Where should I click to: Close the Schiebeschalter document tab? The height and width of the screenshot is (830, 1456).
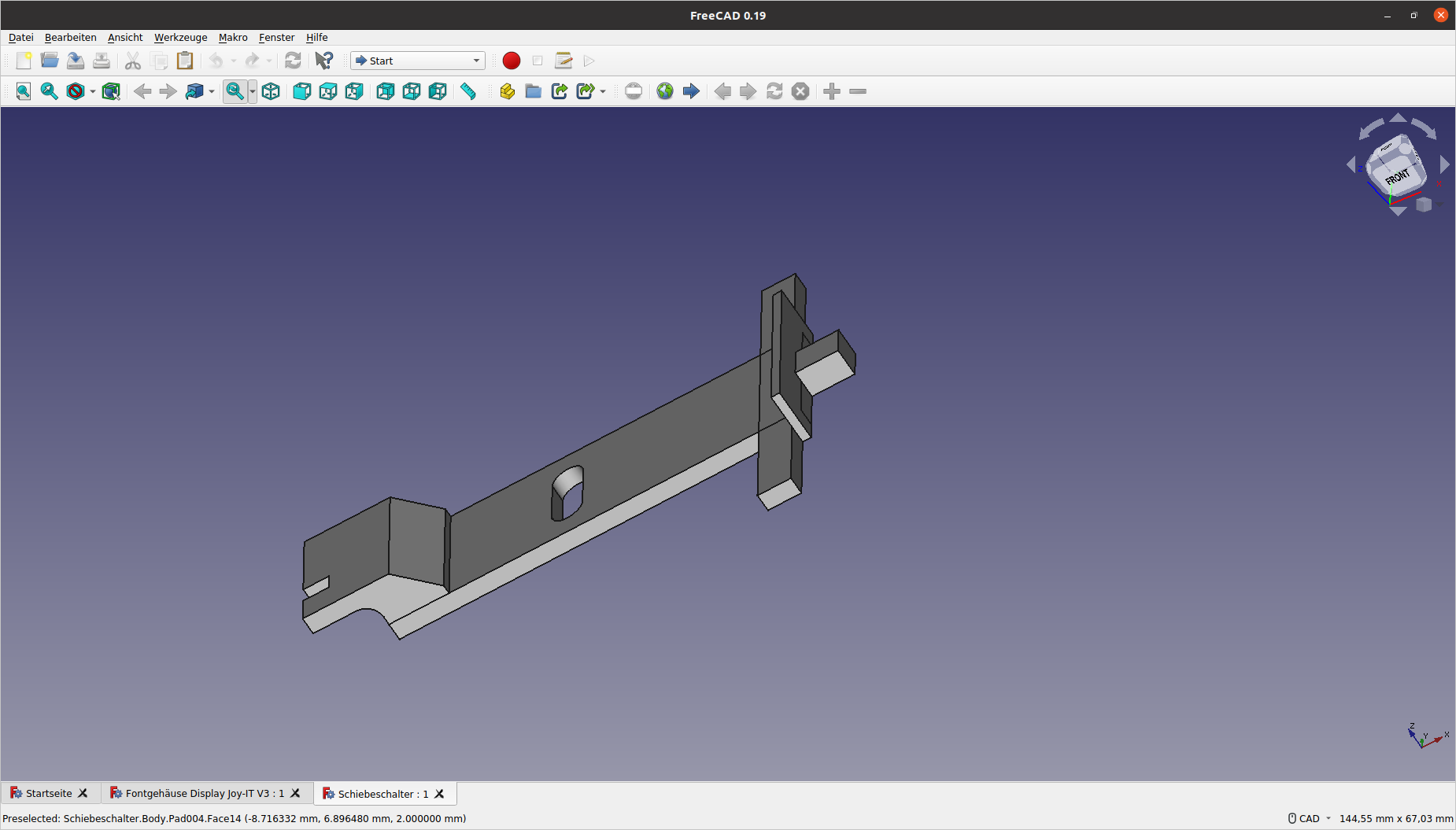tap(440, 794)
